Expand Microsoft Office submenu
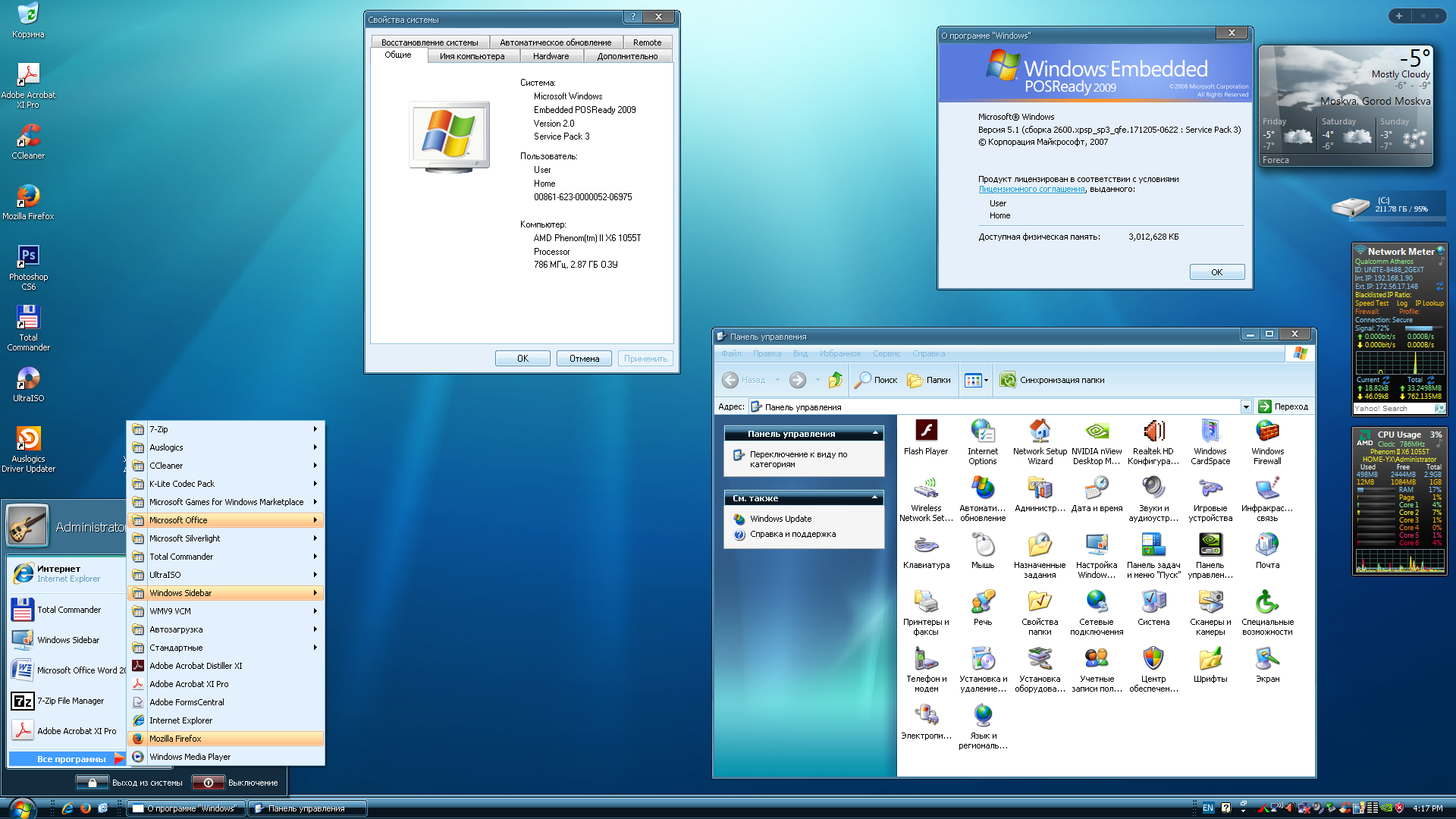Image resolution: width=1456 pixels, height=819 pixels. coord(226,520)
